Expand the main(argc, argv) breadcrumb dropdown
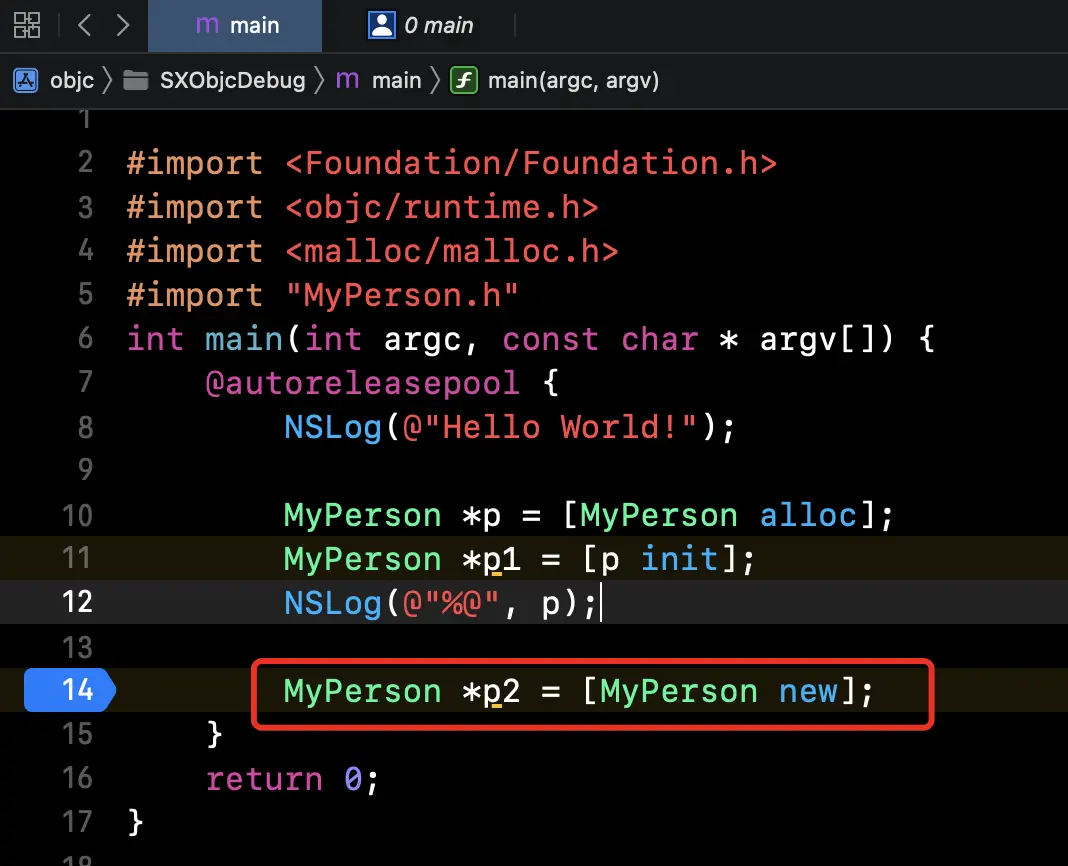 pos(573,80)
